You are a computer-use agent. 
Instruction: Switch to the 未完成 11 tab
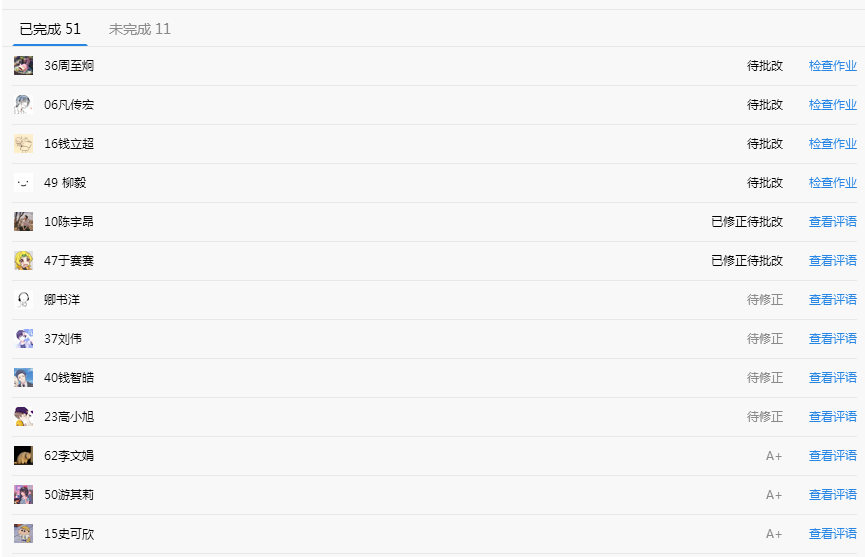[139, 29]
